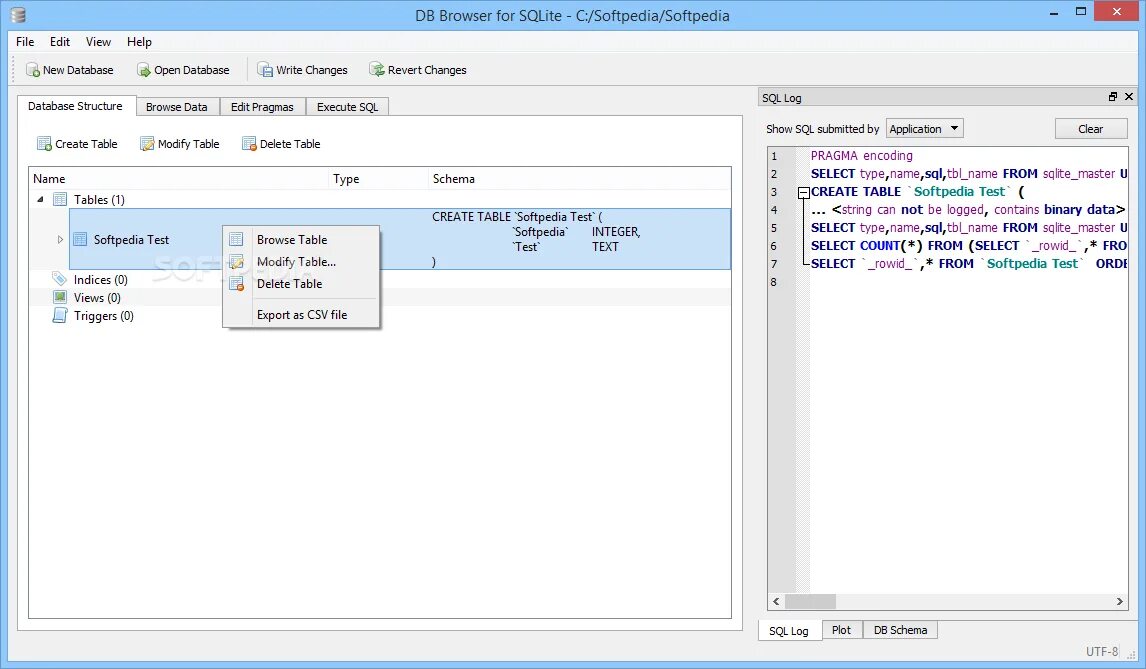Select Modify Table... in context menu
This screenshot has width=1146, height=669.
click(301, 262)
